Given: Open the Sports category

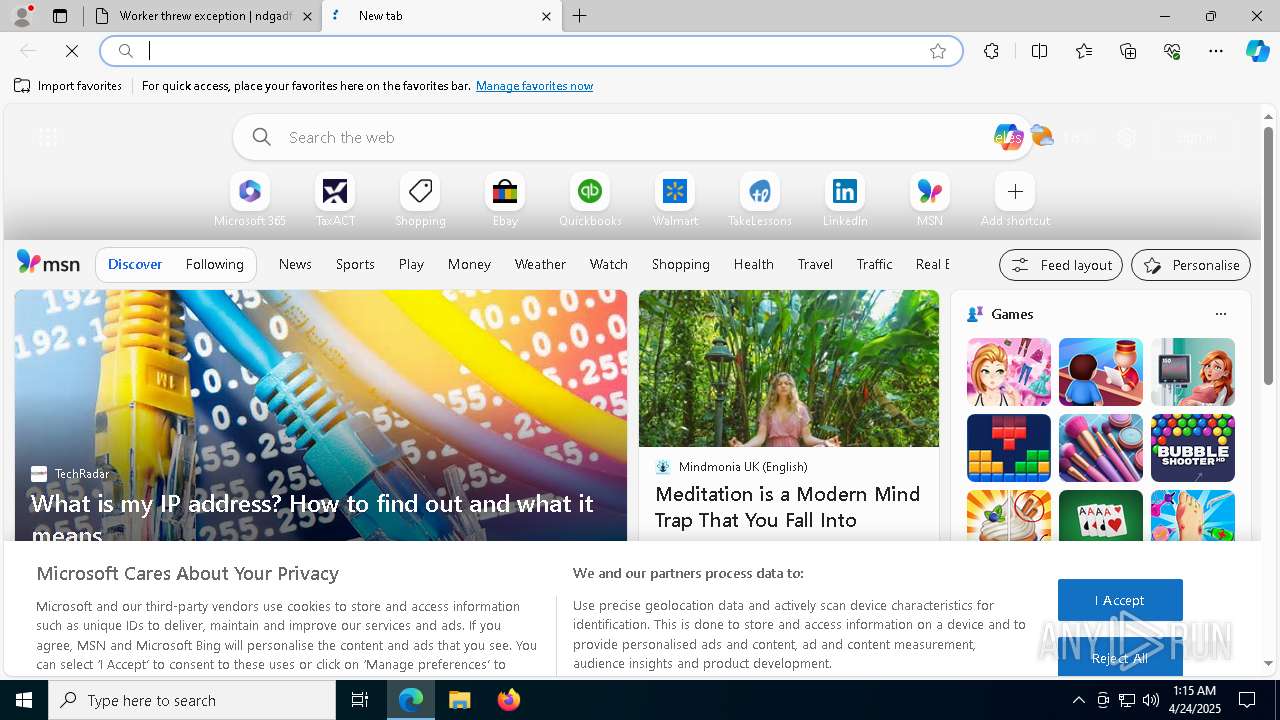Looking at the screenshot, I should click(355, 264).
